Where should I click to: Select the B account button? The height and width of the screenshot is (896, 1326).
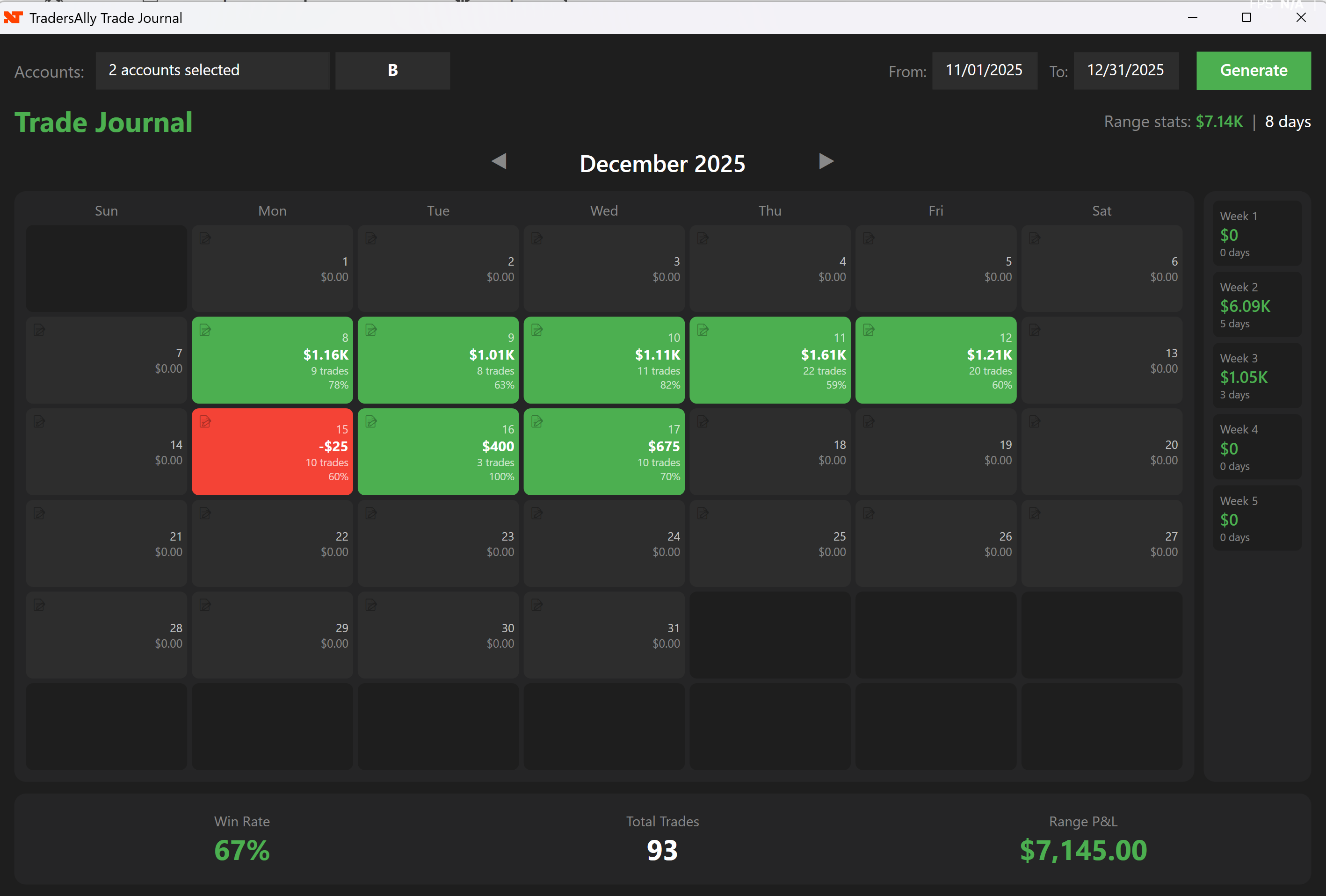[392, 70]
